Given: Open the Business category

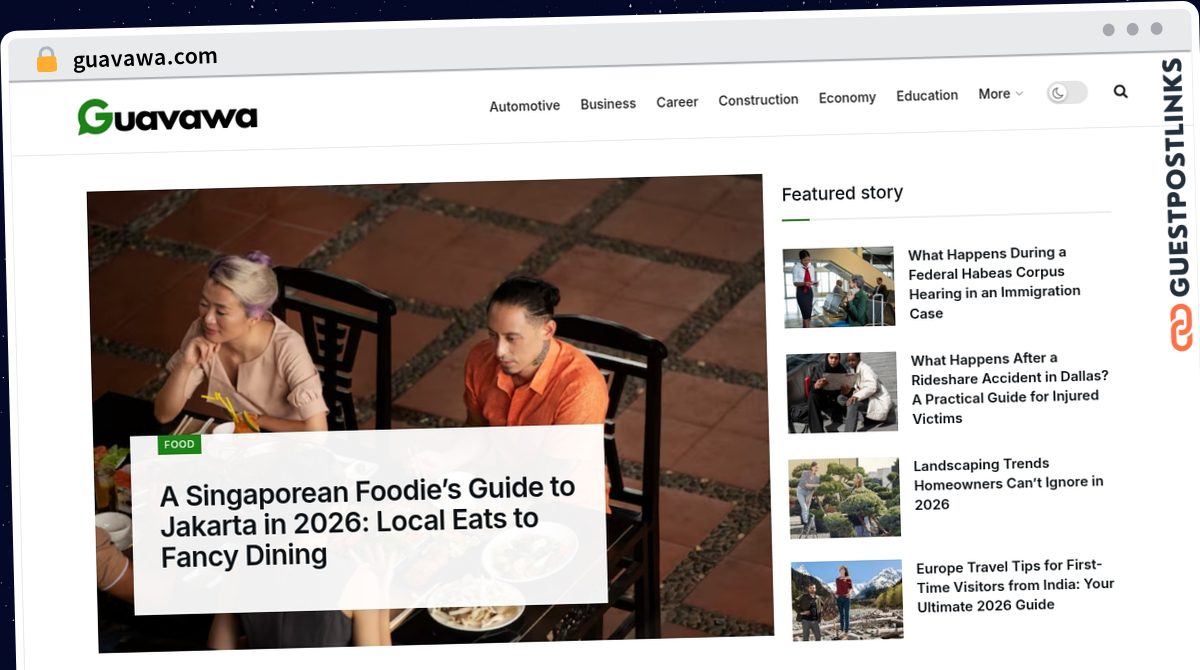Looking at the screenshot, I should coord(608,104).
